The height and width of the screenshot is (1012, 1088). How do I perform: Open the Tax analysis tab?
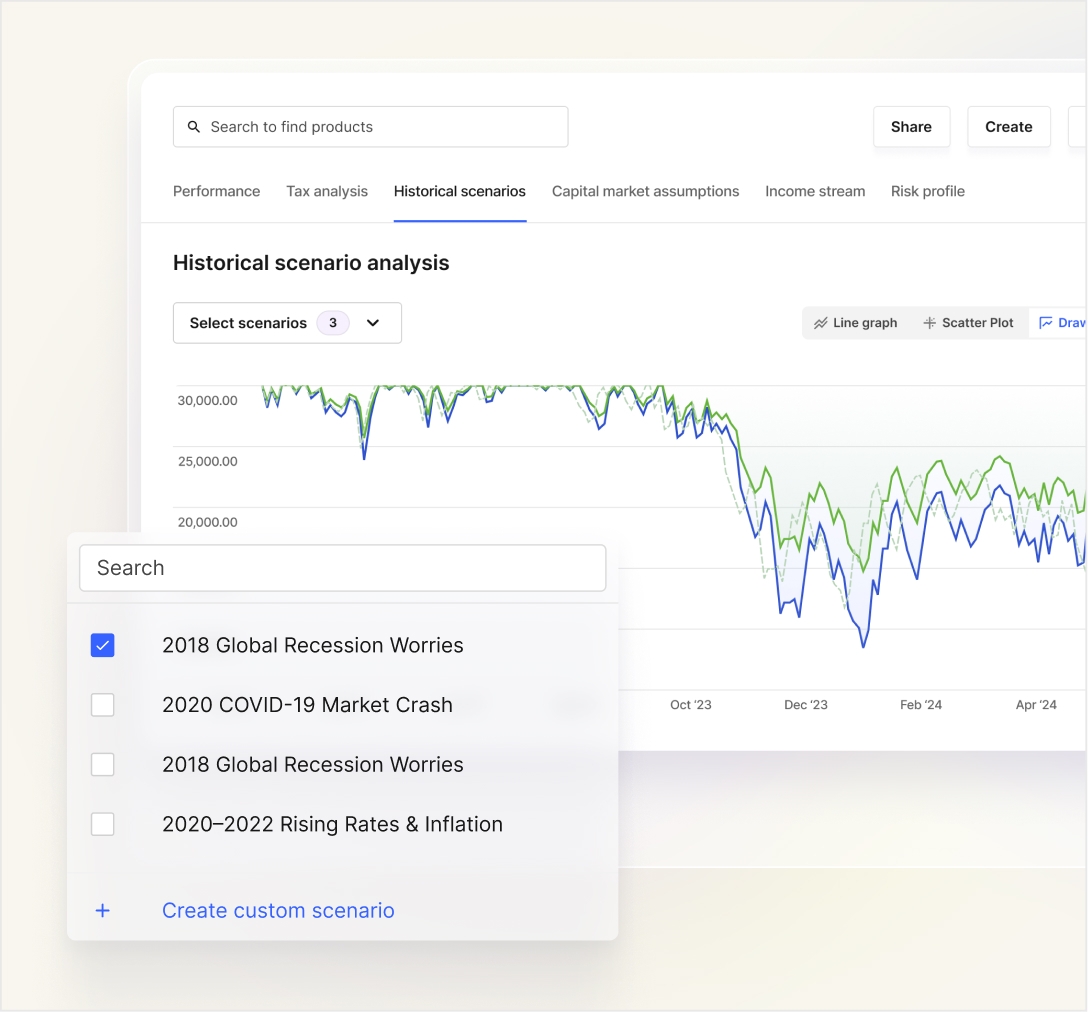point(327,191)
